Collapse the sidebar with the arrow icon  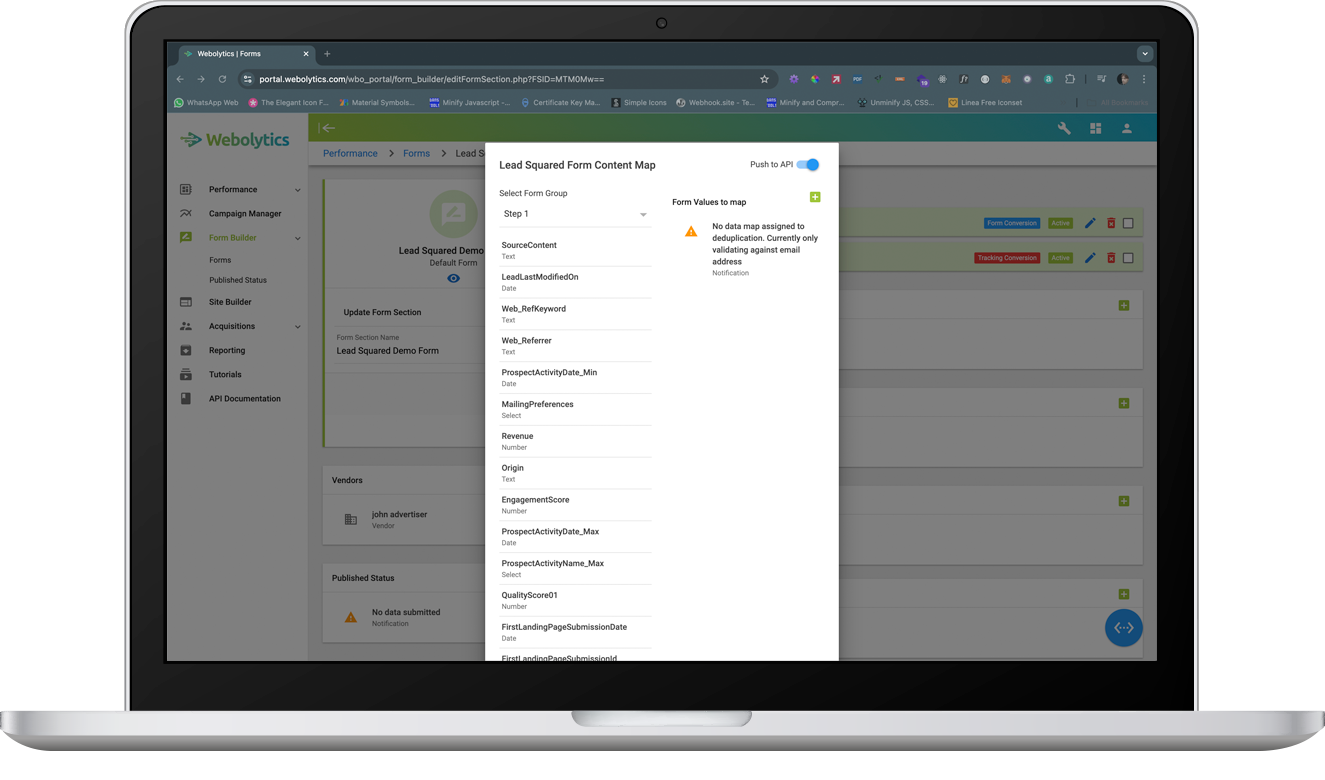(x=328, y=128)
